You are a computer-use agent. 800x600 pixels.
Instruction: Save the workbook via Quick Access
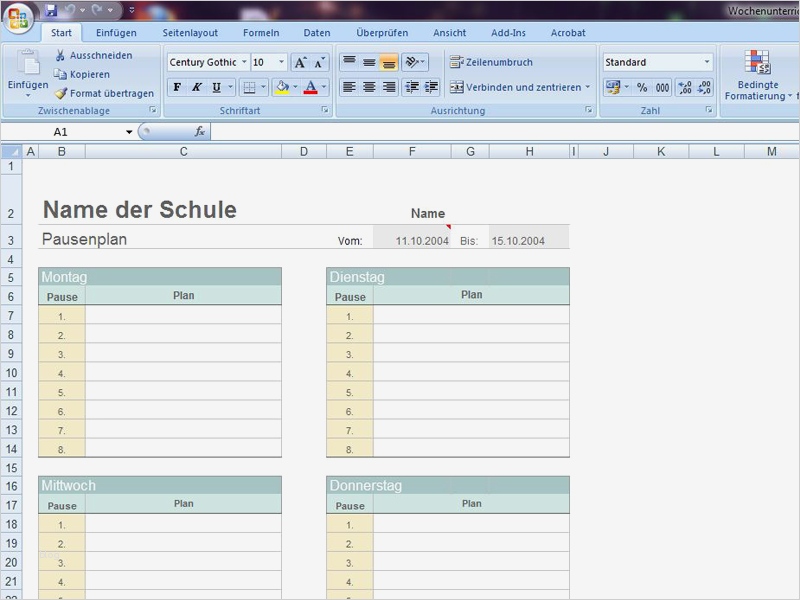coord(51,10)
